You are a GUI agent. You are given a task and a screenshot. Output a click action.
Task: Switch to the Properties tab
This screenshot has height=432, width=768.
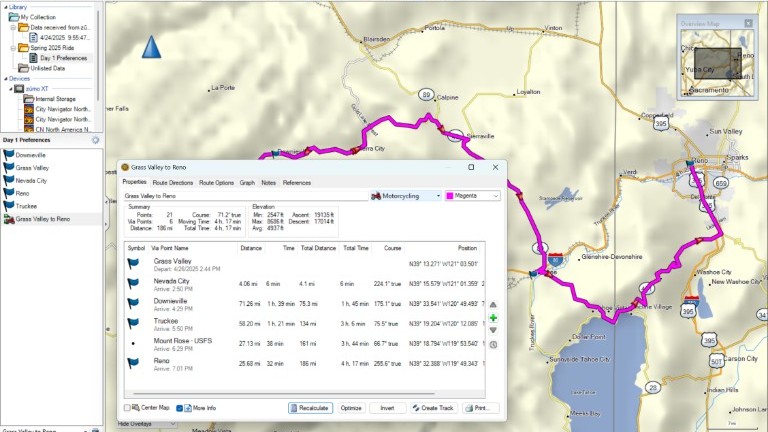click(134, 182)
